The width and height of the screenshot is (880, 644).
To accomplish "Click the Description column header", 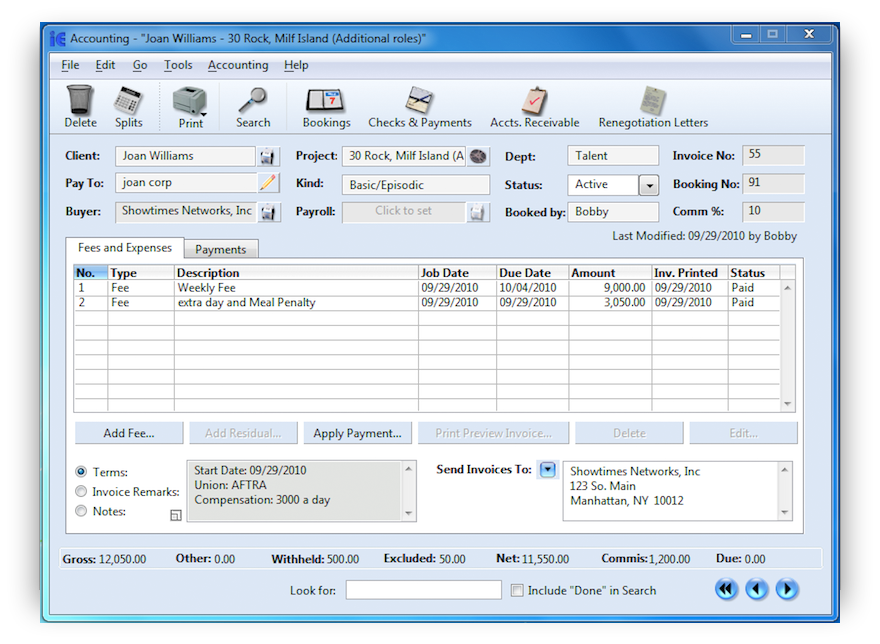I will (296, 273).
